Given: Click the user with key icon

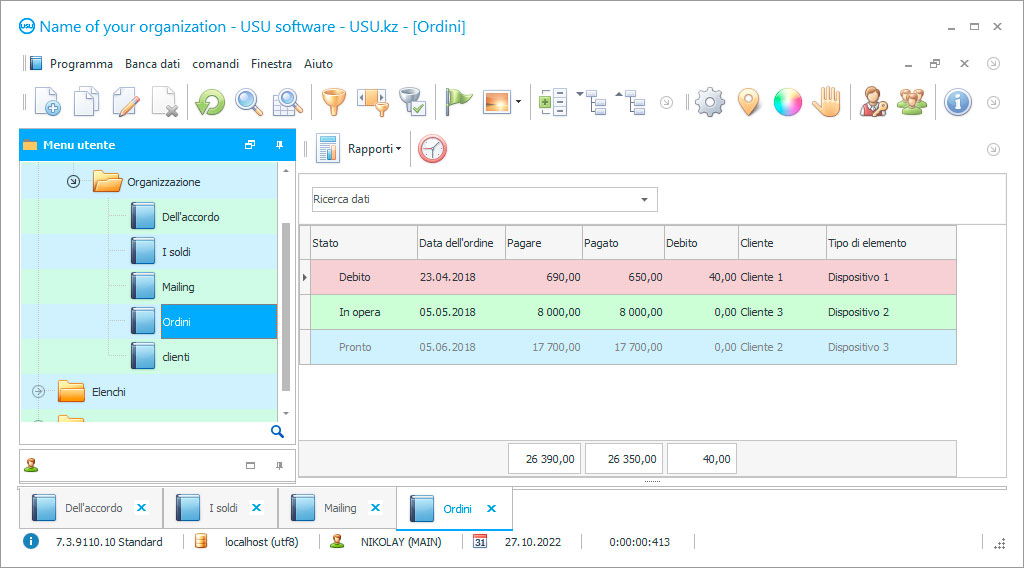Looking at the screenshot, I should tap(873, 102).
